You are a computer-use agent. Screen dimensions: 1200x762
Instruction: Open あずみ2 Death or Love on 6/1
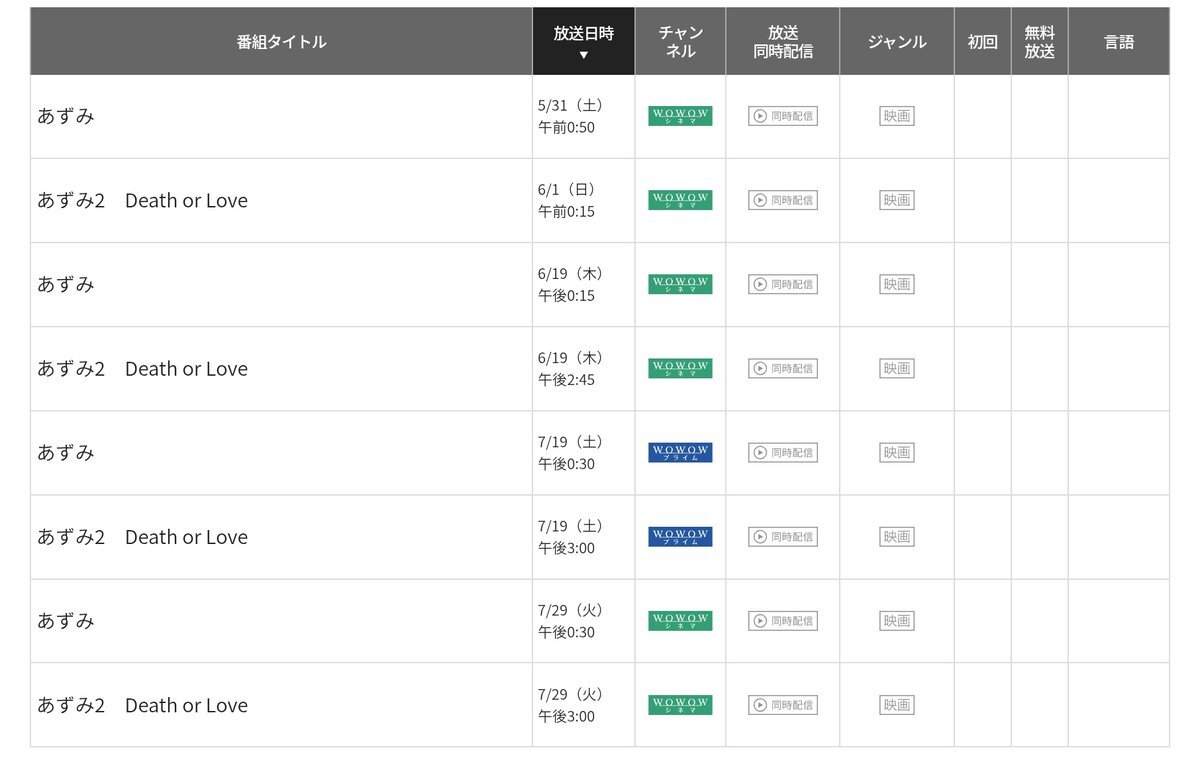[143, 200]
